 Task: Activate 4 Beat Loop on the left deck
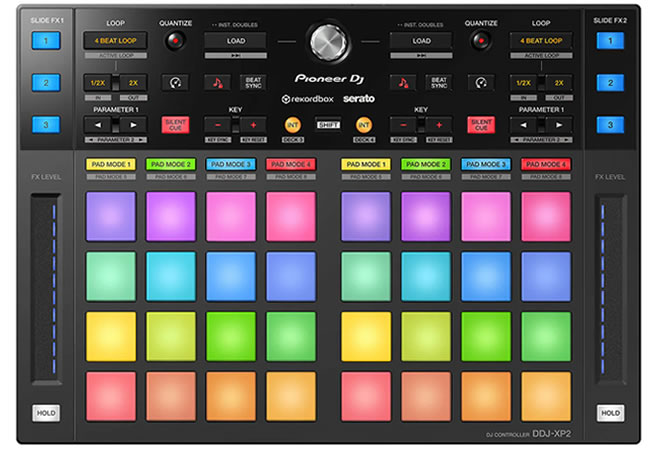[x=115, y=41]
